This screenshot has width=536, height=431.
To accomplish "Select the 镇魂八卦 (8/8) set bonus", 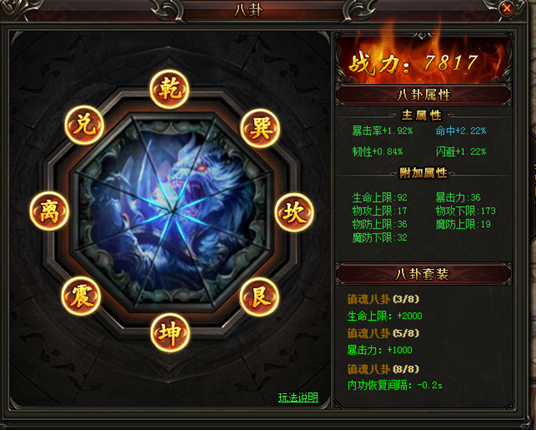I will click(383, 369).
